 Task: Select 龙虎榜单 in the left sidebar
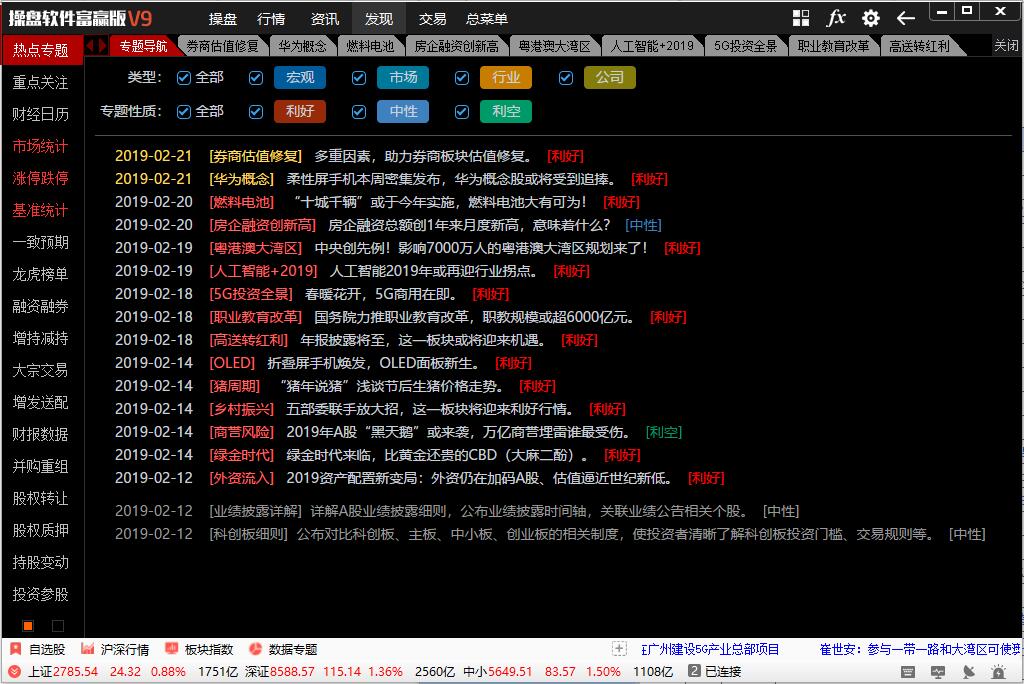tap(41, 274)
